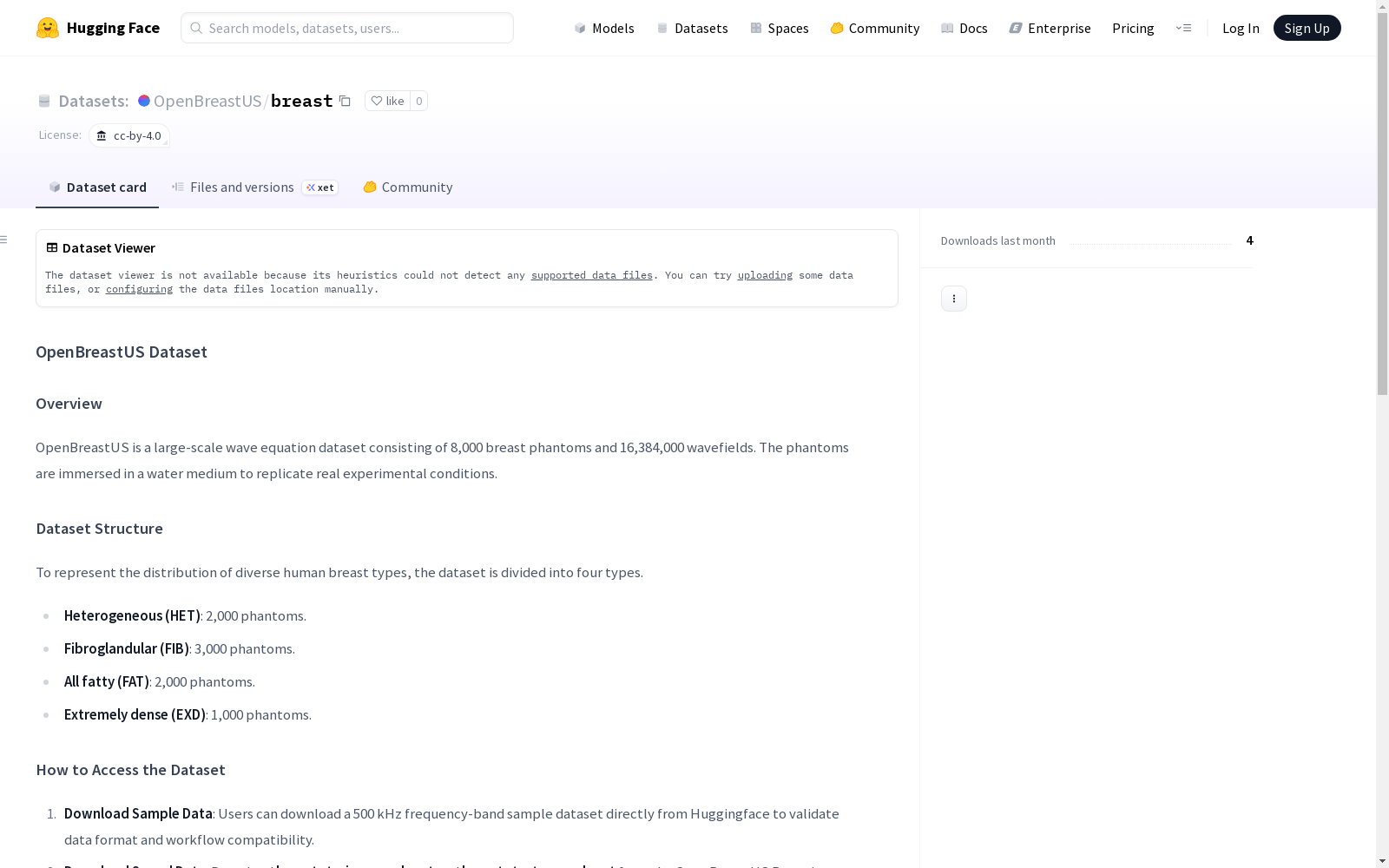The width and height of the screenshot is (1389, 868).
Task: Go to the Pricing page
Action: point(1133,28)
